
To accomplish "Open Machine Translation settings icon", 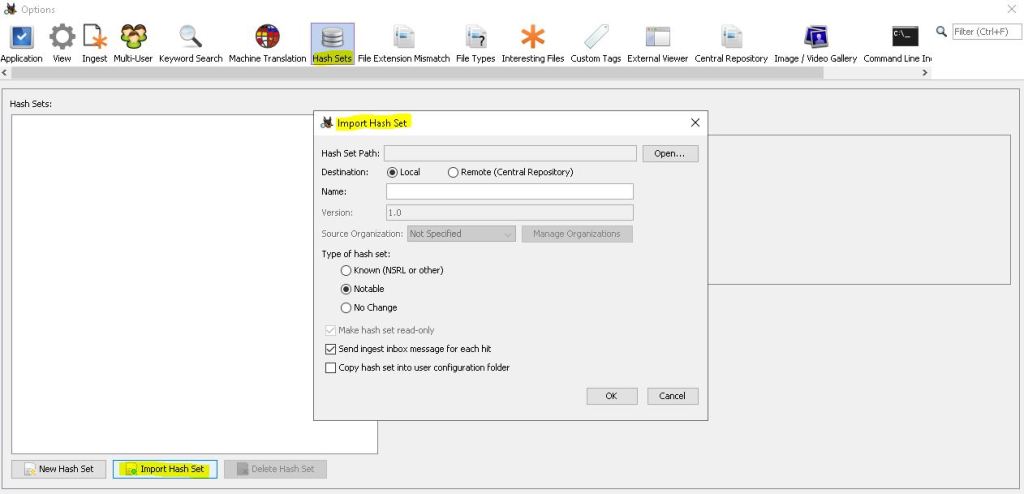I will pos(267,38).
